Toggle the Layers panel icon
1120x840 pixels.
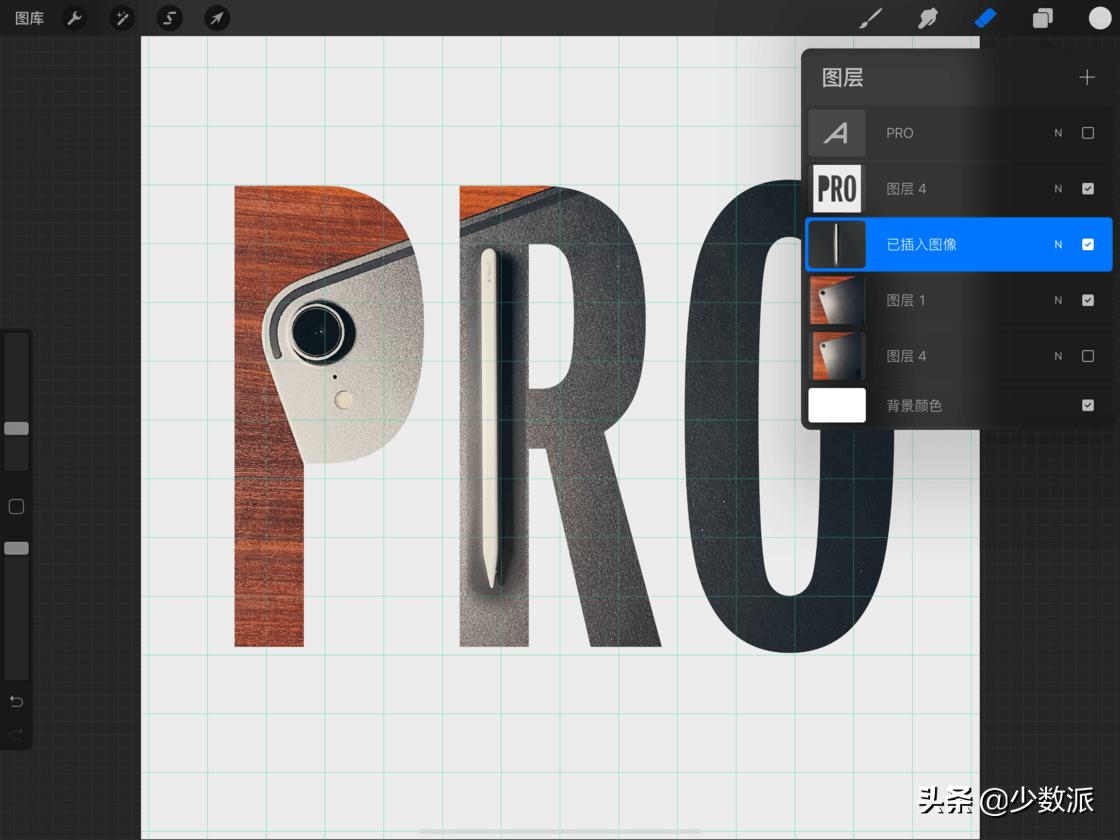[1043, 18]
